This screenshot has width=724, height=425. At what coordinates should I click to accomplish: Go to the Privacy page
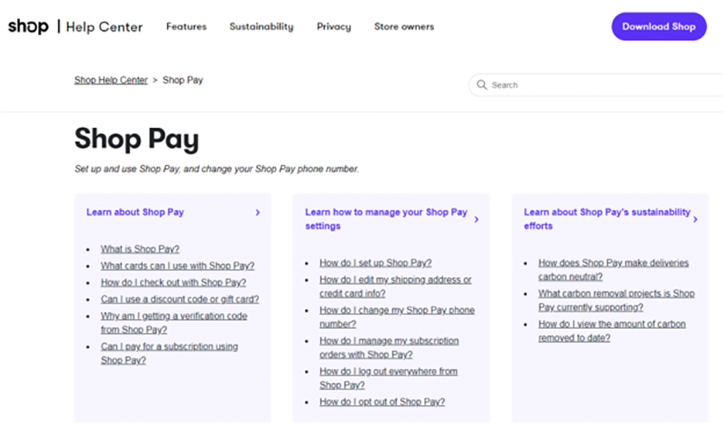pos(334,27)
